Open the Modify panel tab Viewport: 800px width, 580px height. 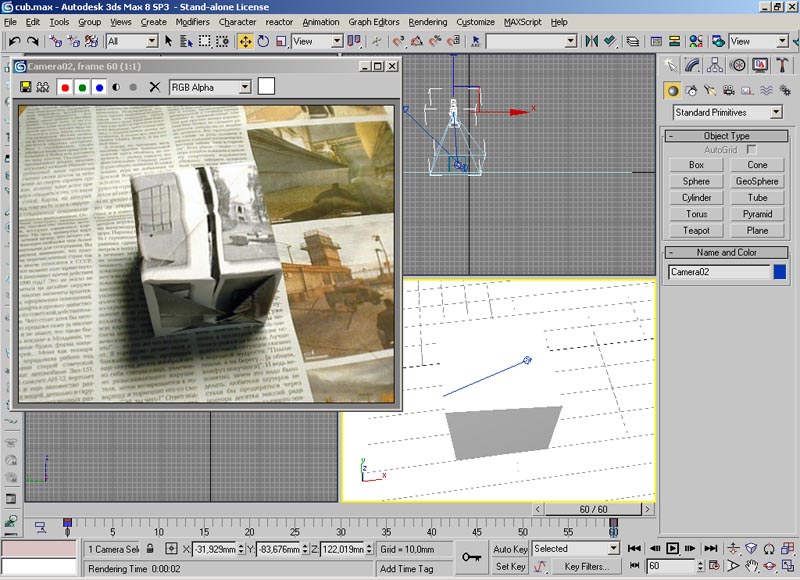(x=694, y=65)
